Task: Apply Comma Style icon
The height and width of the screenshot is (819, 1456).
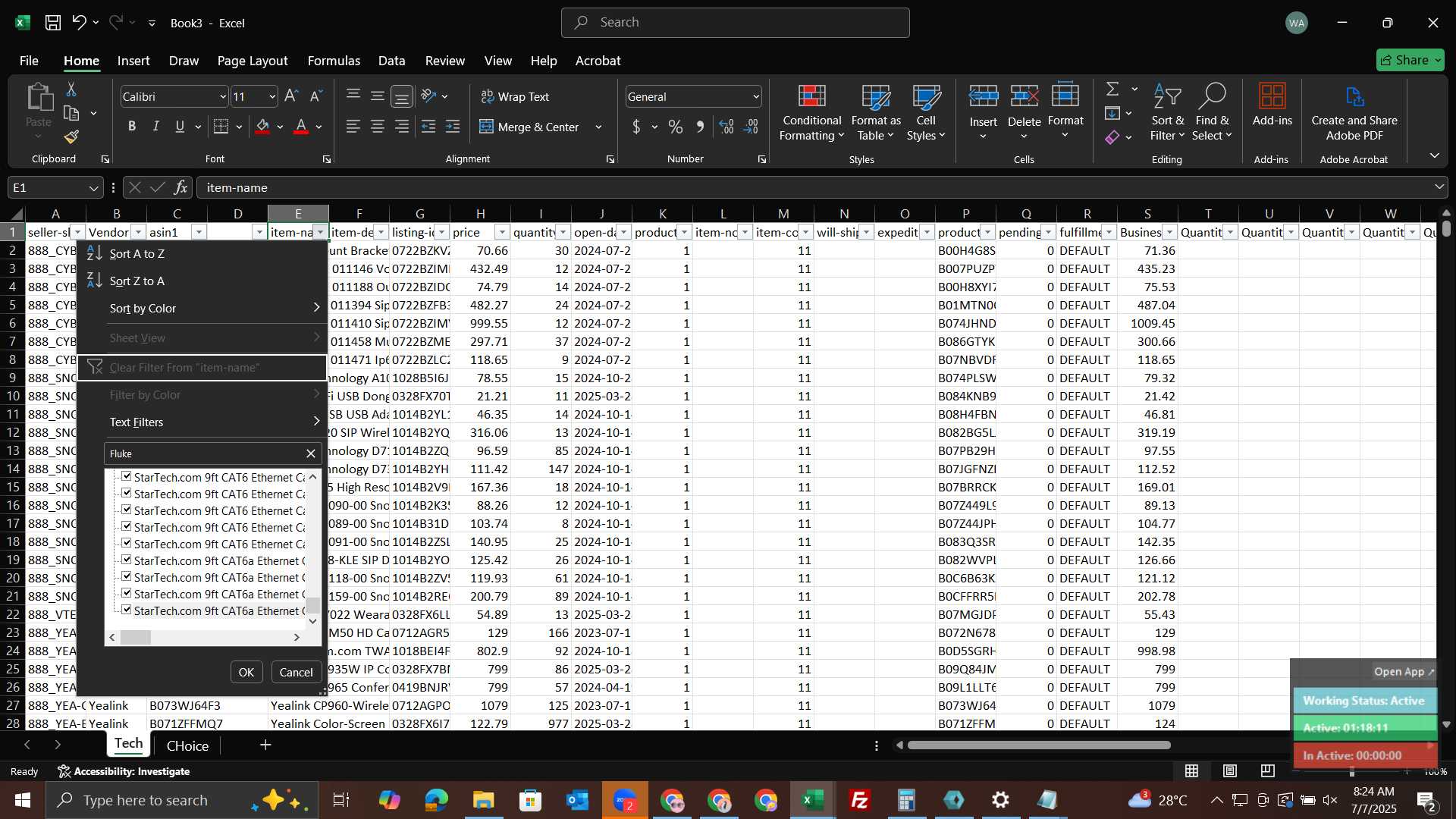Action: (701, 127)
